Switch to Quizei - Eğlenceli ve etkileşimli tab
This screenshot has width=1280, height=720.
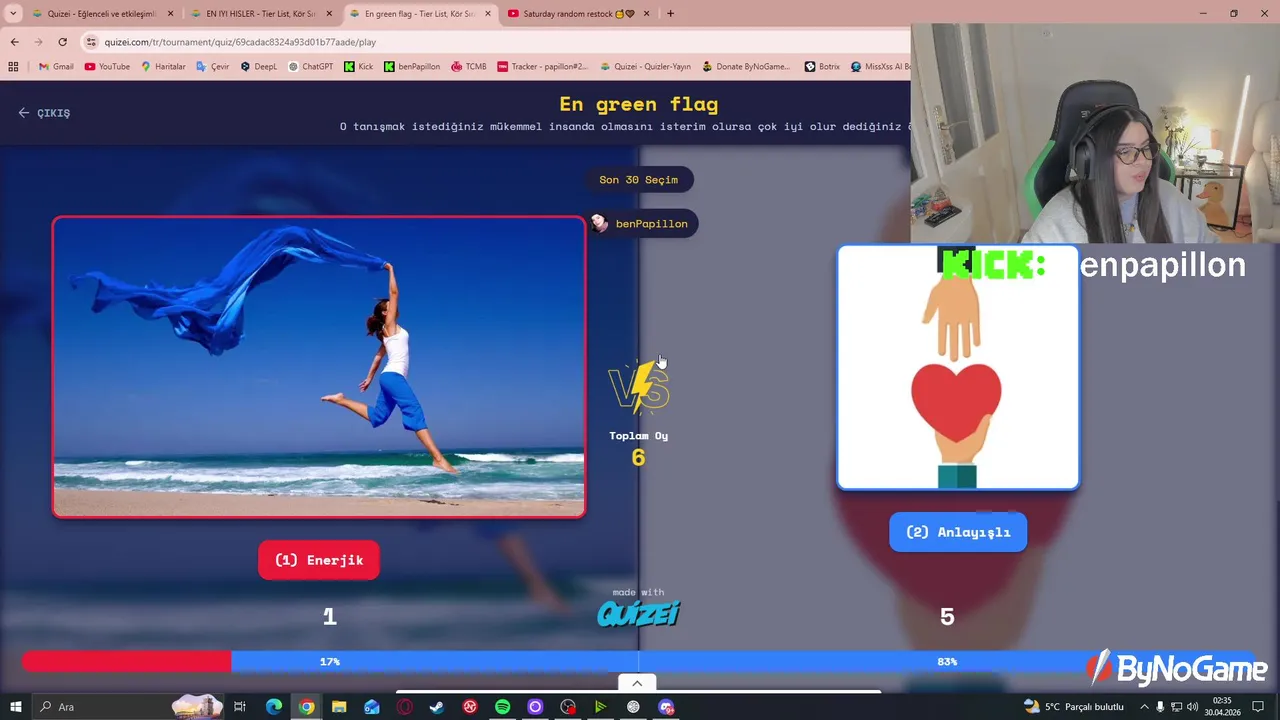103,14
